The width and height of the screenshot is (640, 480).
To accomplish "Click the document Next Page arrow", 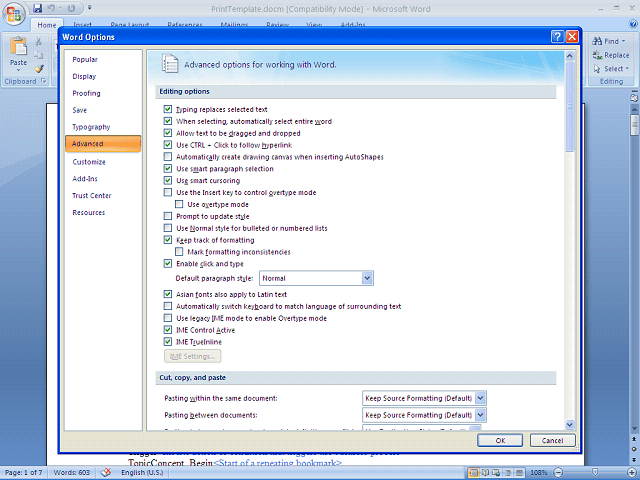I will pos(634,459).
